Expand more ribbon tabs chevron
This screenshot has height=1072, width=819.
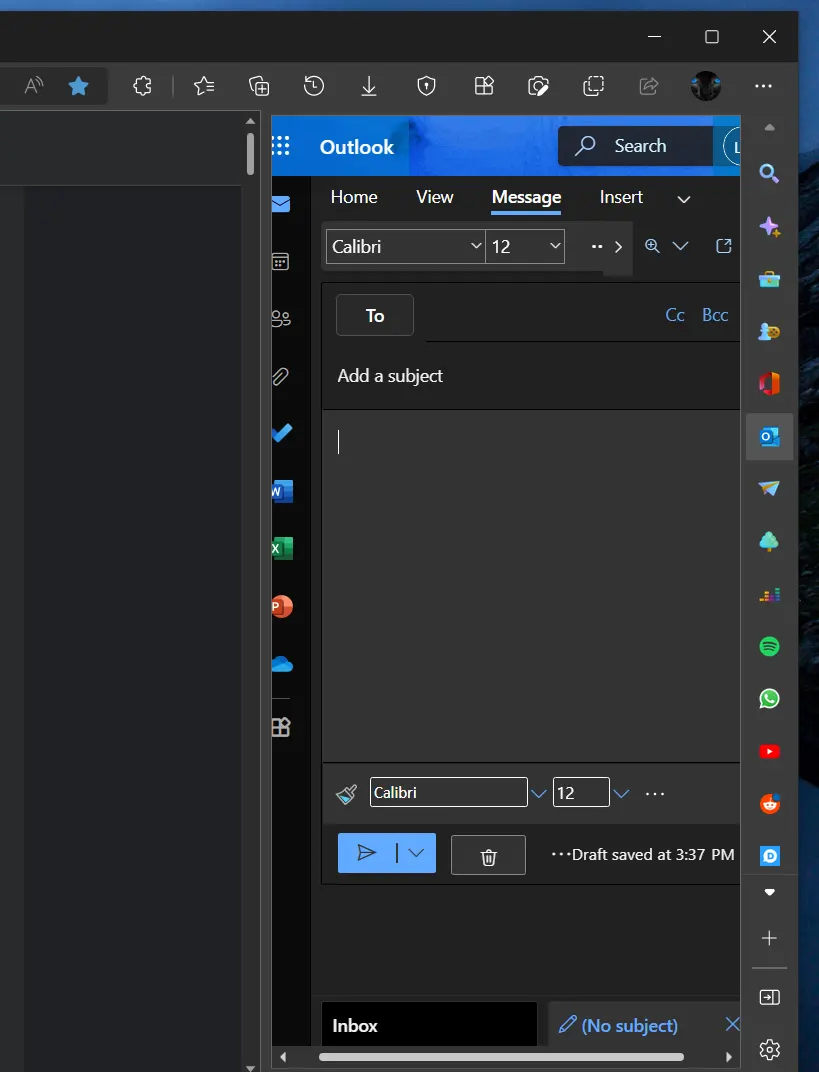tap(684, 199)
